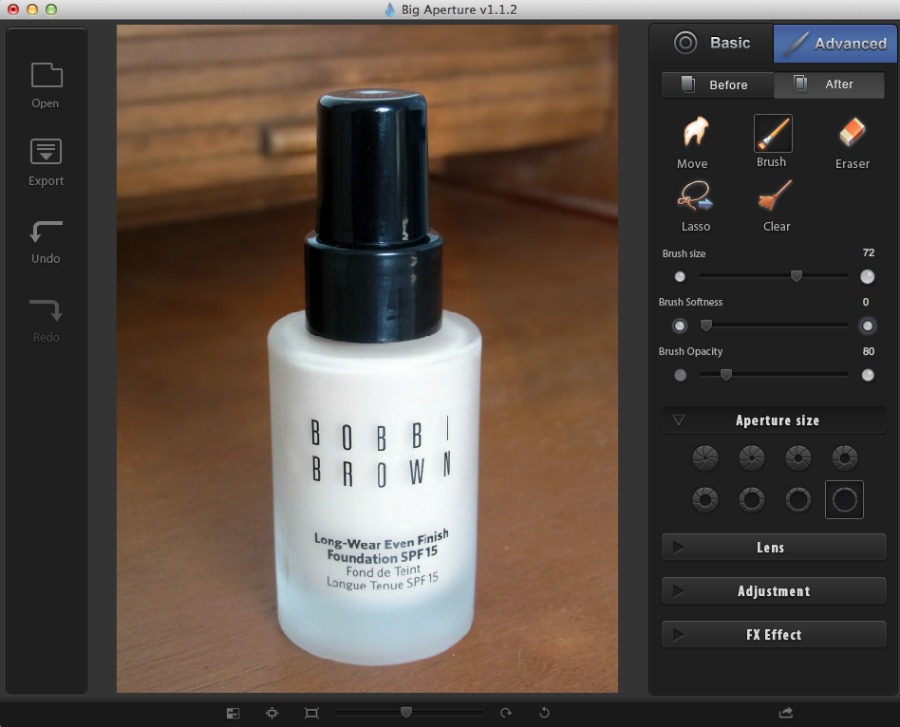Image resolution: width=900 pixels, height=727 pixels.
Task: Redo the undone action
Action: pos(46,321)
